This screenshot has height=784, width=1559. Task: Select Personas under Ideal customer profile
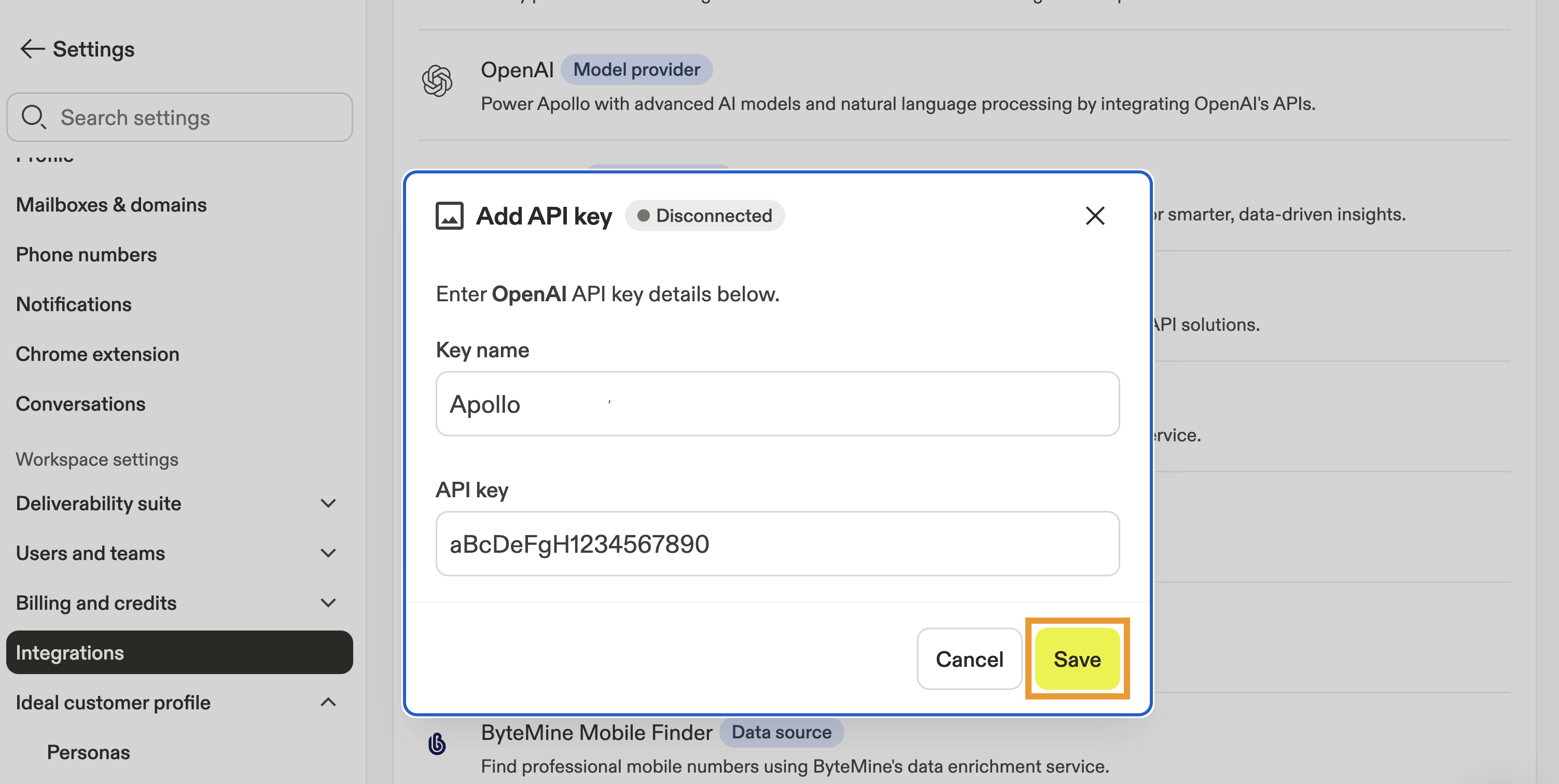88,752
